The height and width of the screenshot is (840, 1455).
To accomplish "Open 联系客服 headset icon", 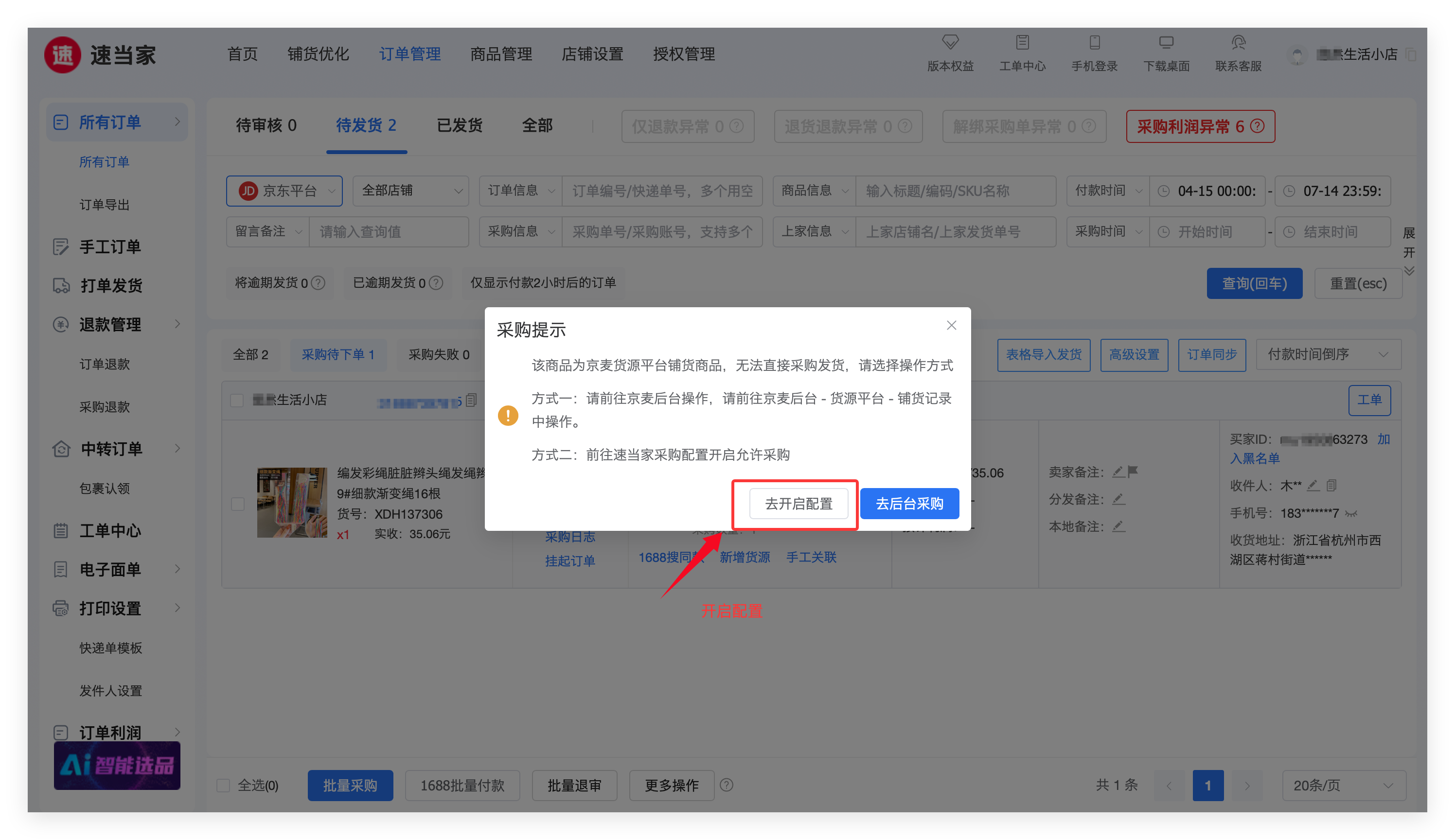I will tap(1238, 42).
